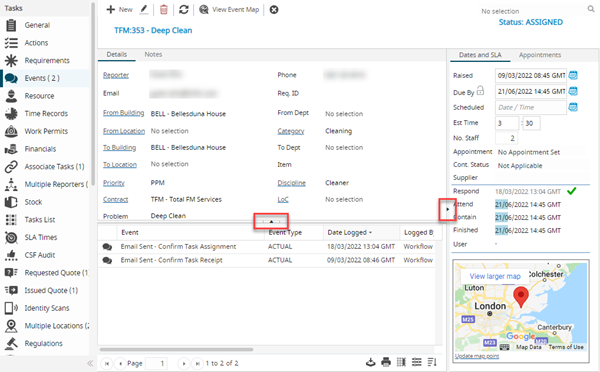Click View larger map link
Image resolution: width=600 pixels, height=372 pixels.
pyautogui.click(x=495, y=276)
